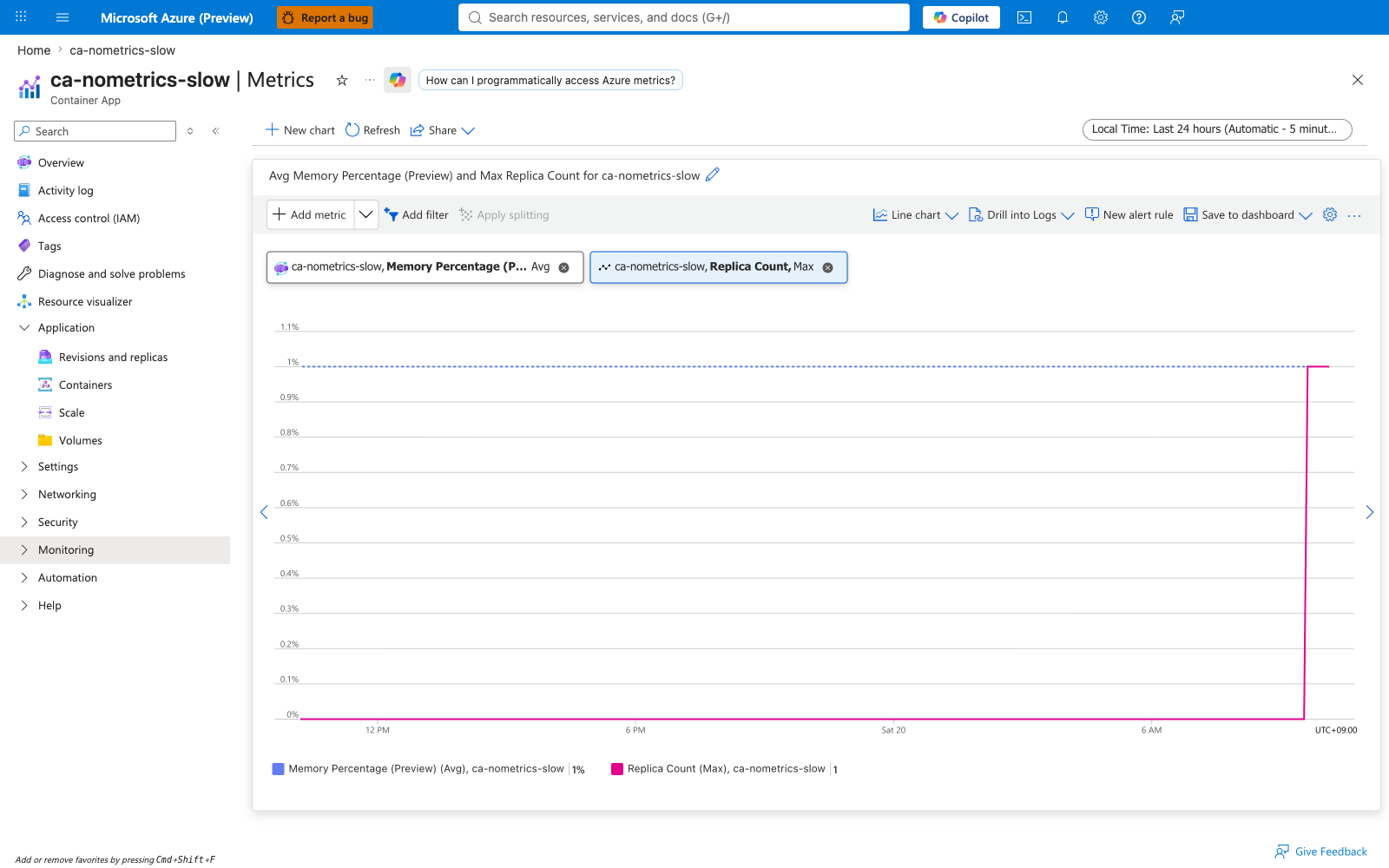Shift chart time range forward arrow
Viewport: 1389px width, 868px height.
pyautogui.click(x=1370, y=512)
